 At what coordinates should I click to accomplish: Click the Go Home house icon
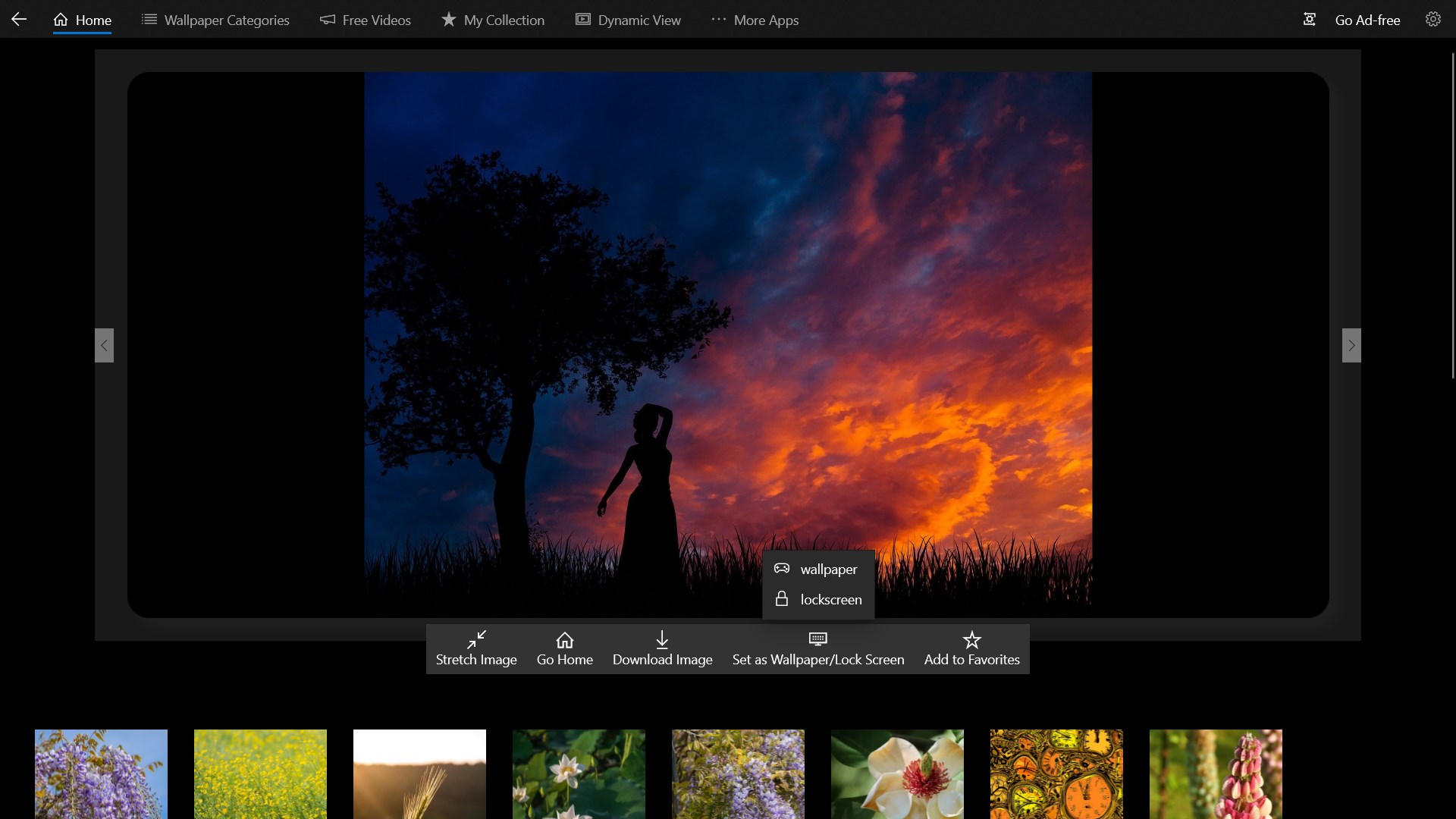(x=564, y=639)
